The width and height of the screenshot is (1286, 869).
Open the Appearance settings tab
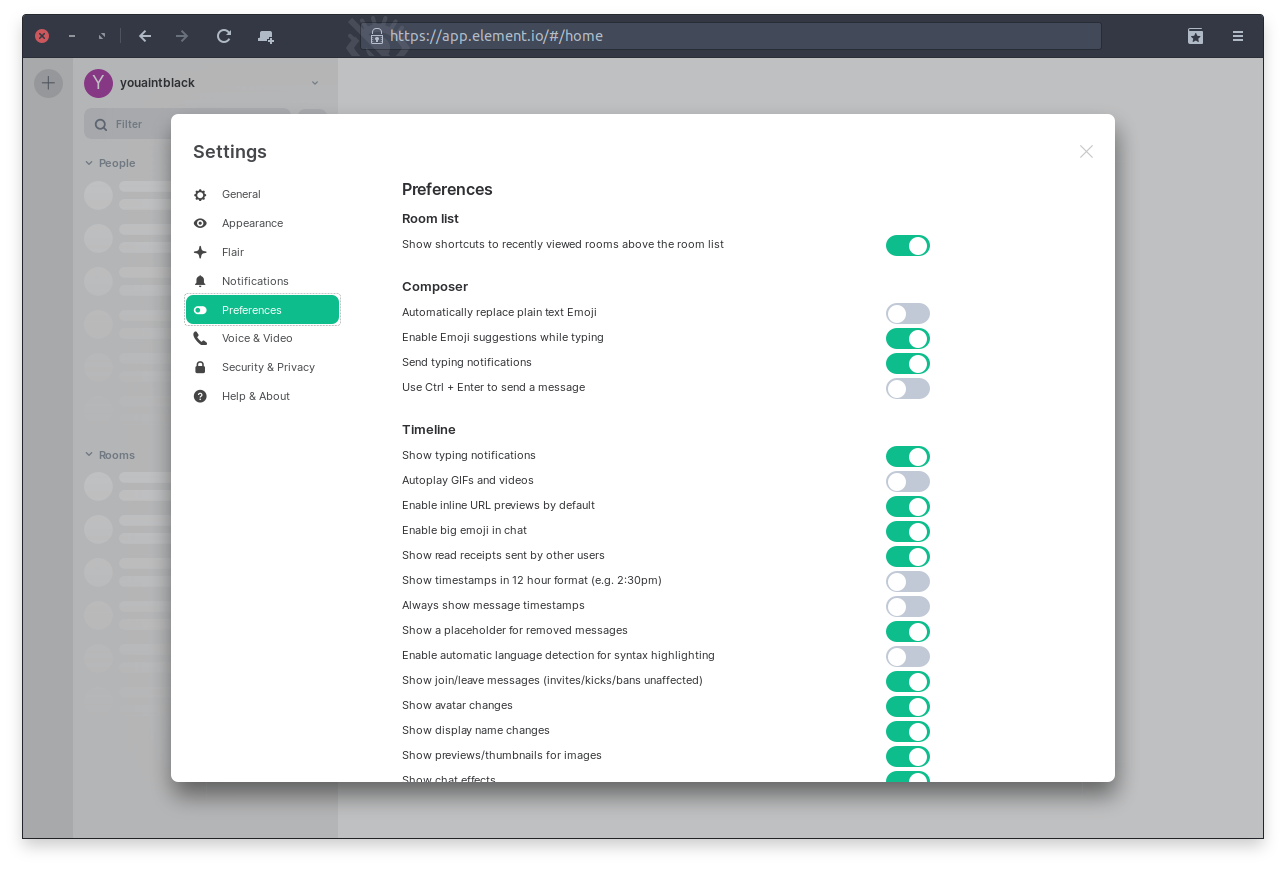coord(252,224)
